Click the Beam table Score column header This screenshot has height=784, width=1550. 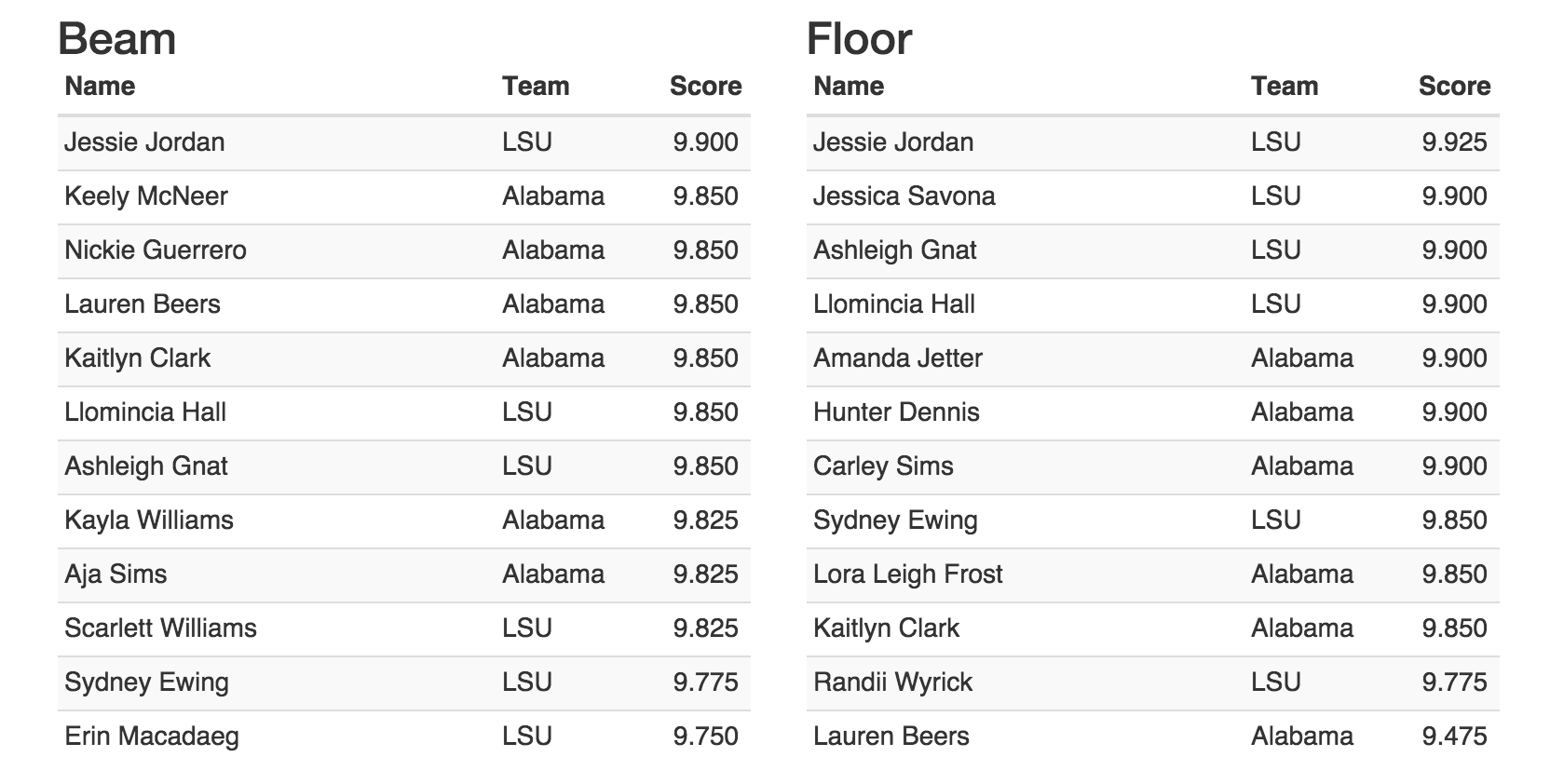pos(705,87)
